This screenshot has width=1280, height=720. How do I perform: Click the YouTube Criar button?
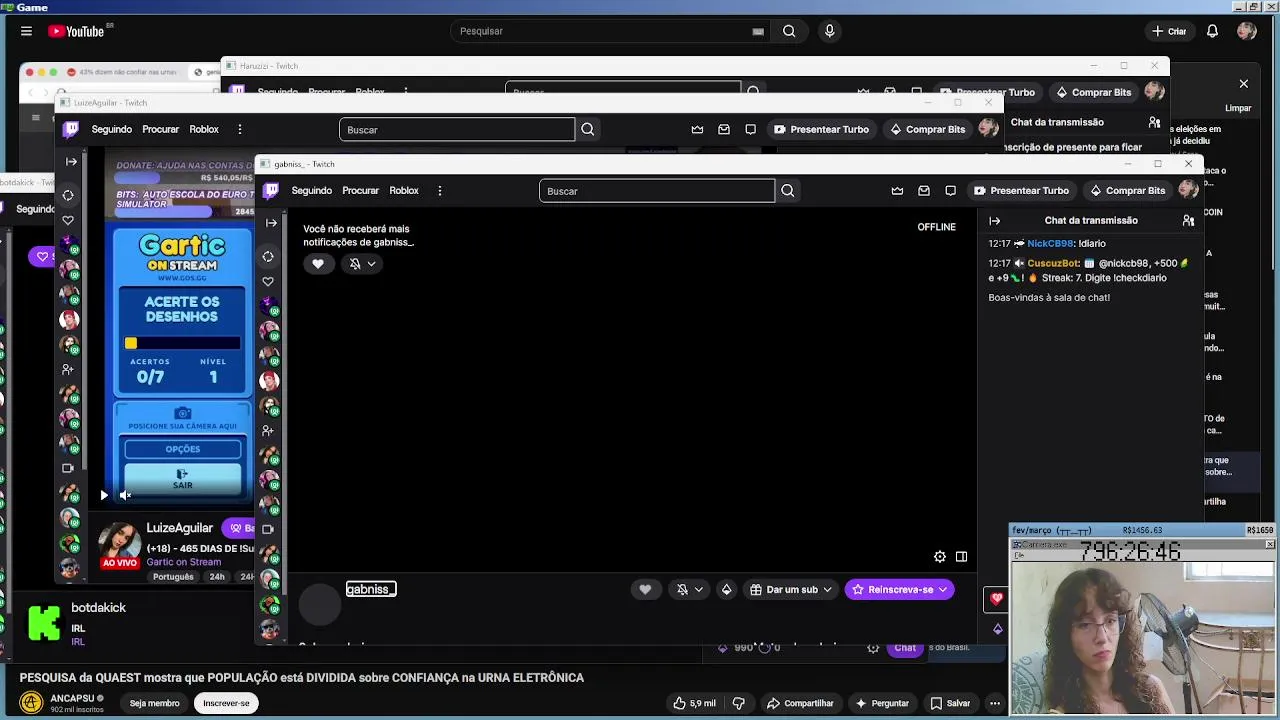[1169, 31]
